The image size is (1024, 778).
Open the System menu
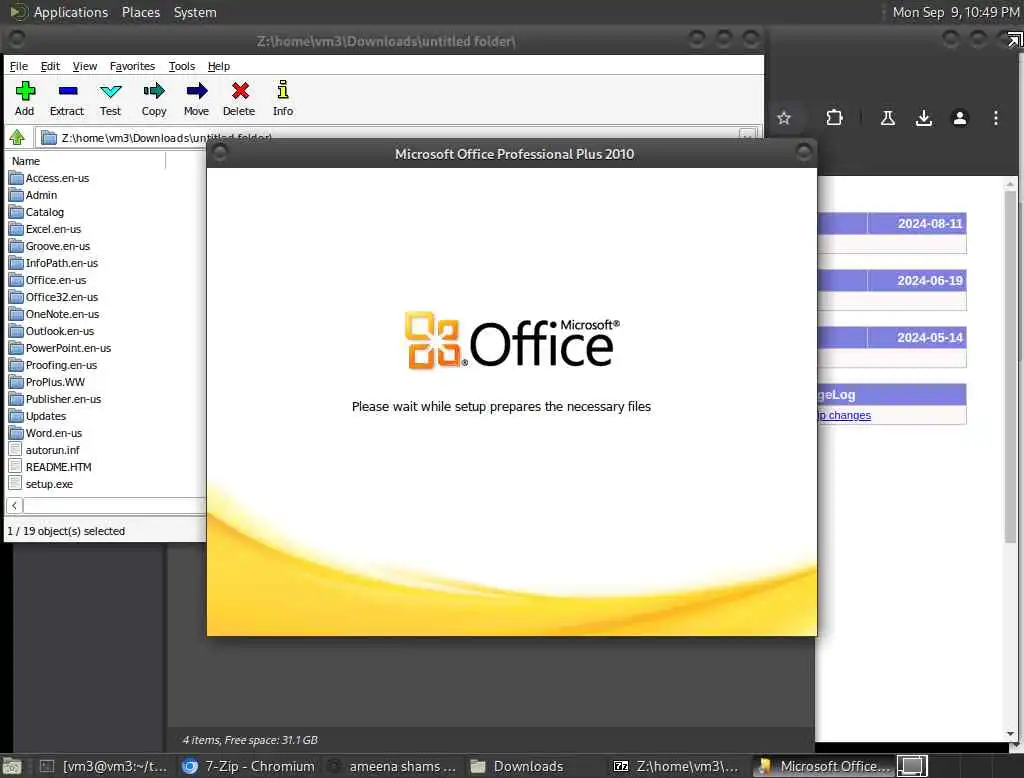pyautogui.click(x=195, y=12)
